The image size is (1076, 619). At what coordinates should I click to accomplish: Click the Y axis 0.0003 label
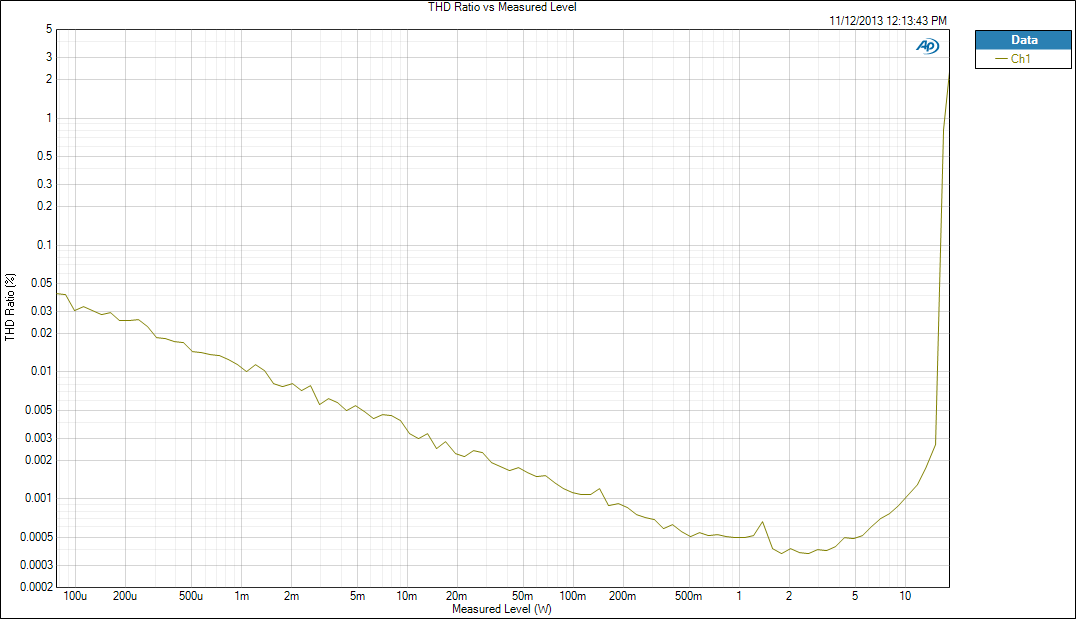36,565
